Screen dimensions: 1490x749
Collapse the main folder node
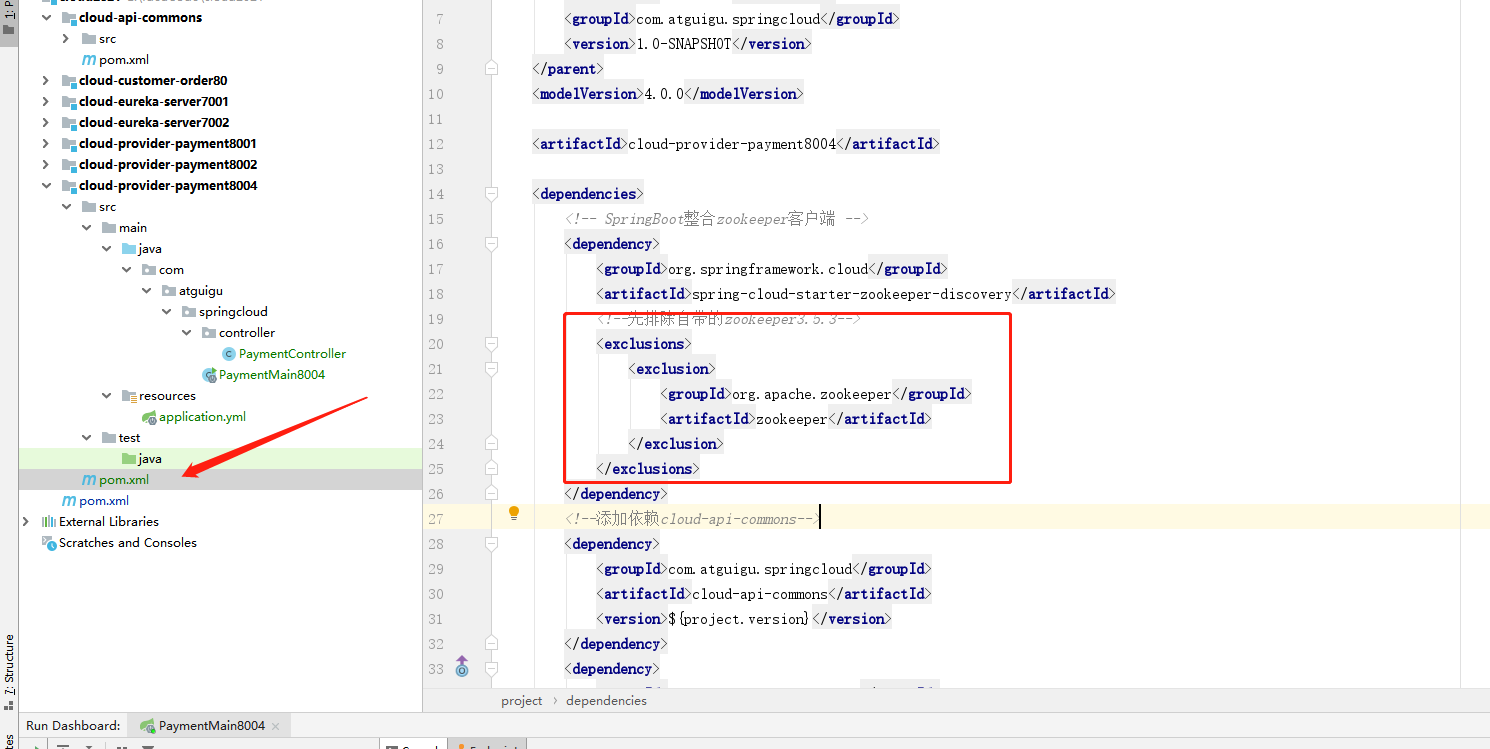[x=87, y=228]
